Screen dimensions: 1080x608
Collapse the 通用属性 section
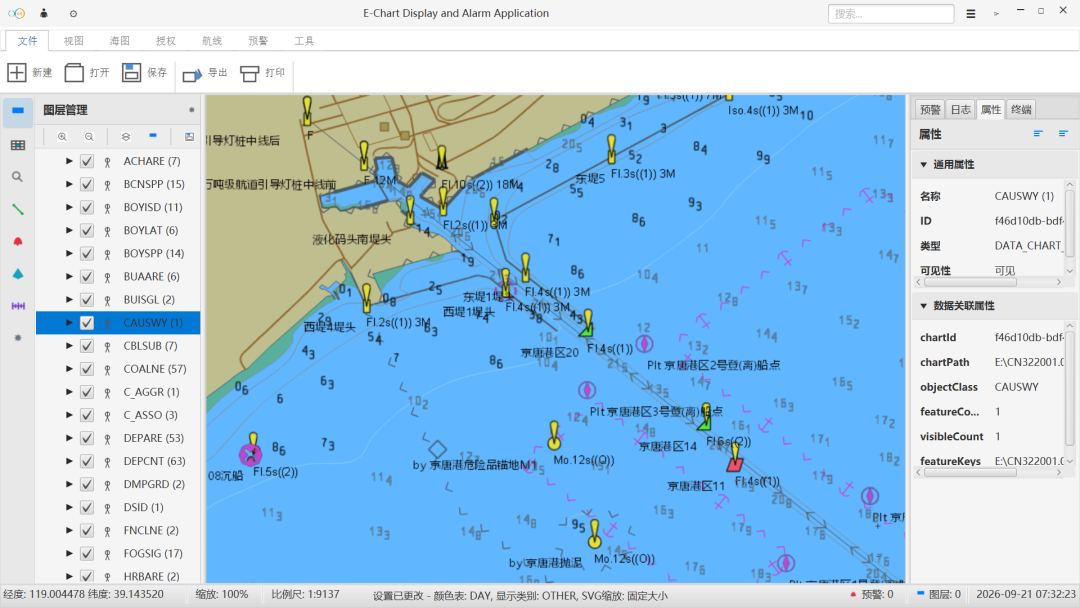pyautogui.click(x=924, y=165)
